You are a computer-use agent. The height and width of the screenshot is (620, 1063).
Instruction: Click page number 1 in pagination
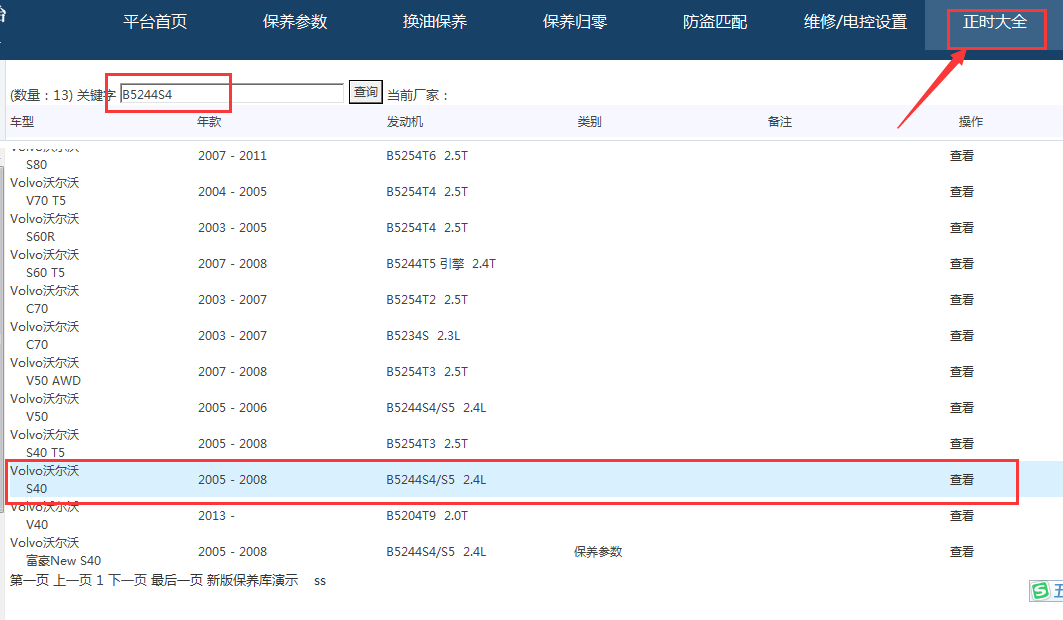tap(100, 581)
